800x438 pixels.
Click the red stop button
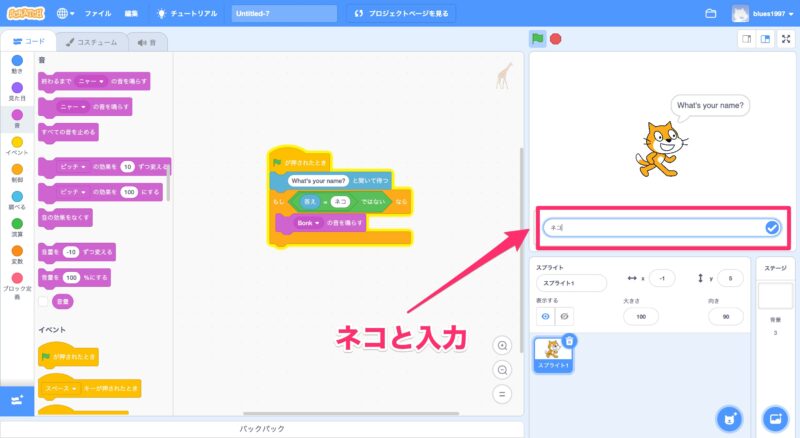[555, 39]
